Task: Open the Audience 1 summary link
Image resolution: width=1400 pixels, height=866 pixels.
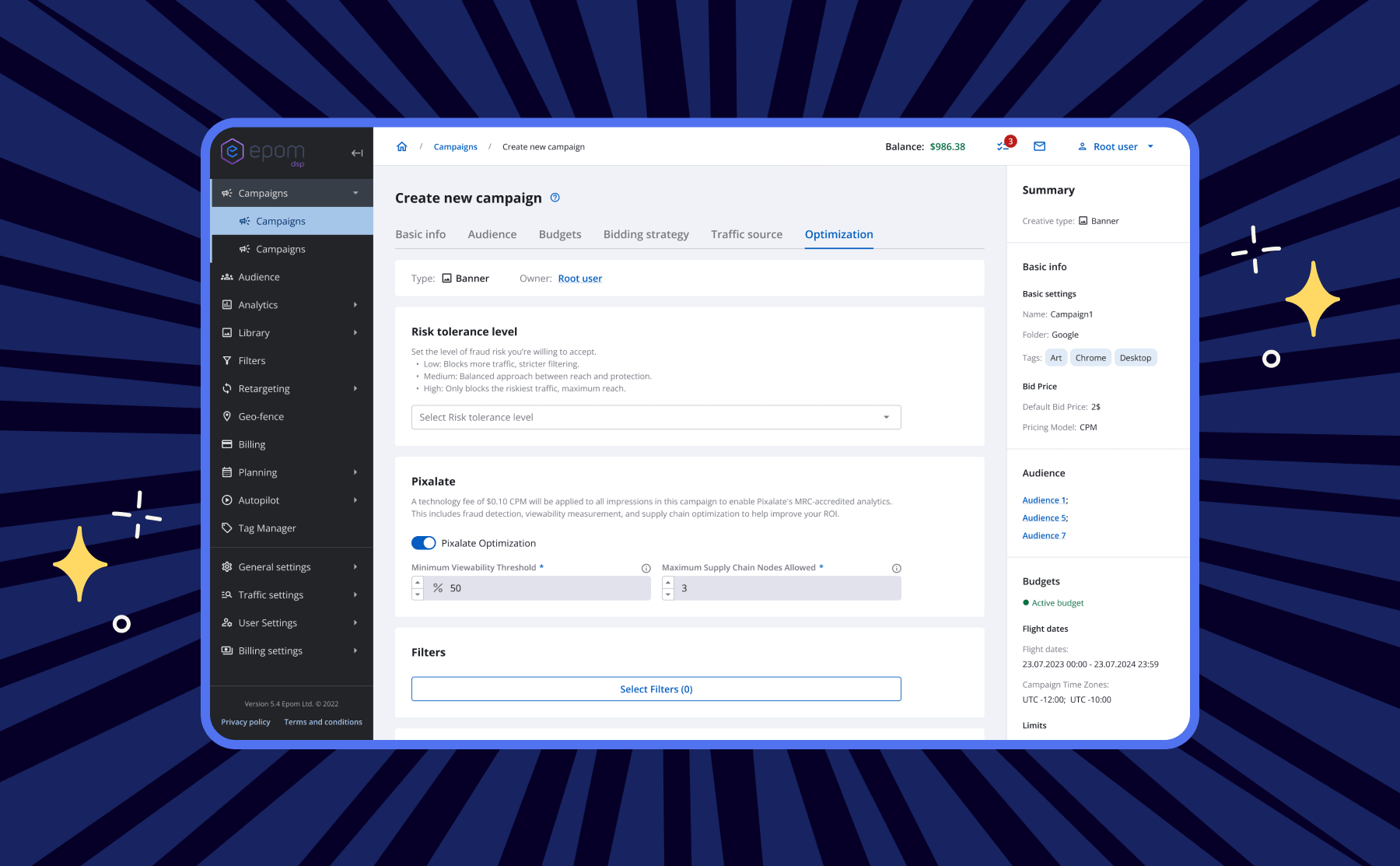Action: [1045, 500]
